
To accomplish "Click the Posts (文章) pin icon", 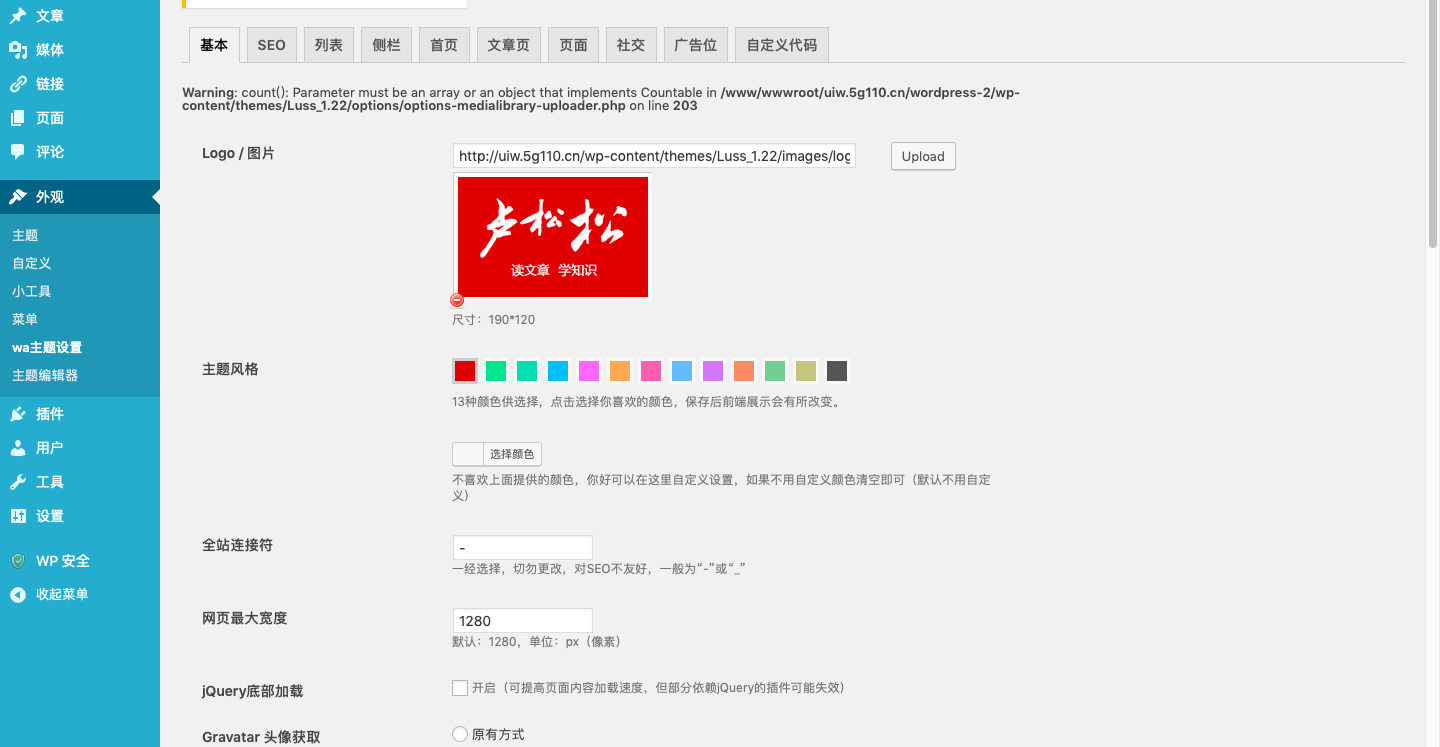I will [x=18, y=16].
